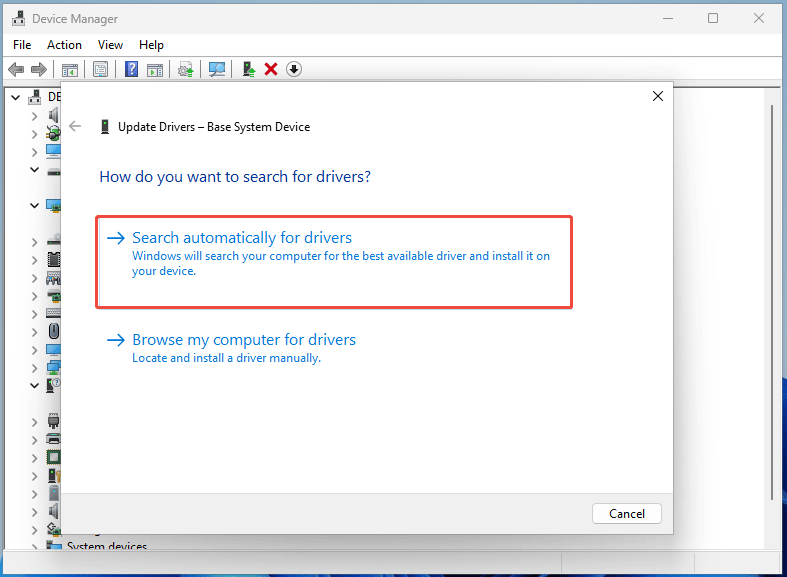Select the printer icon in the device tree
The height and width of the screenshot is (577, 787).
[x=53, y=440]
